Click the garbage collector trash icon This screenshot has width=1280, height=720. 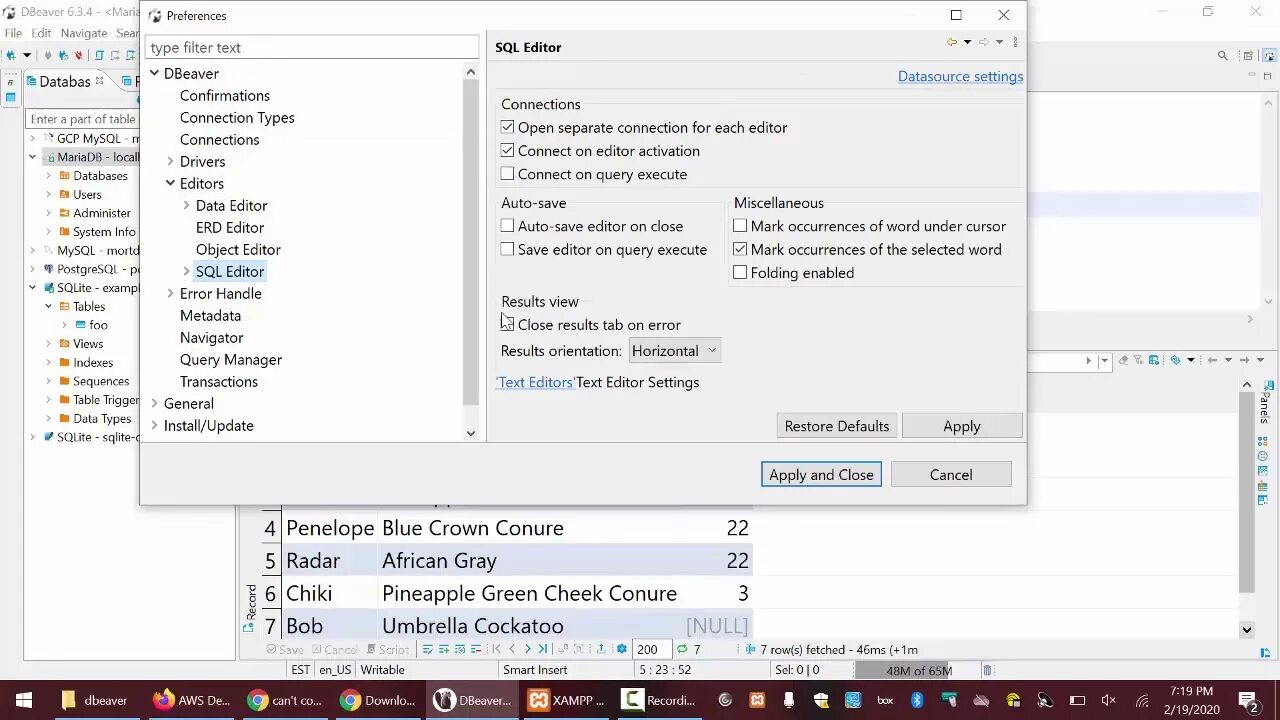987,670
